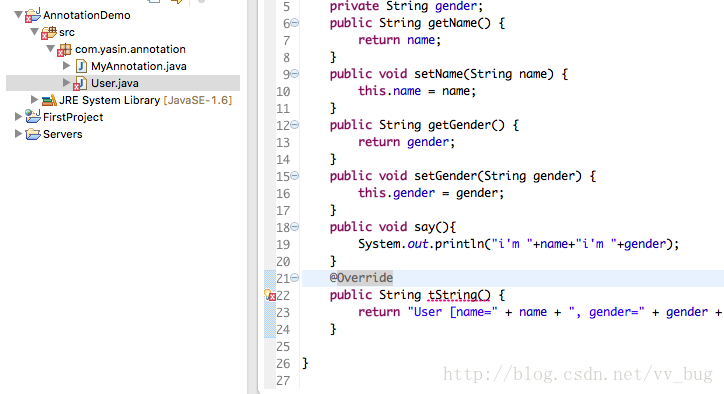Click line number 19 in the gutter
The width and height of the screenshot is (724, 394).
[x=283, y=244]
